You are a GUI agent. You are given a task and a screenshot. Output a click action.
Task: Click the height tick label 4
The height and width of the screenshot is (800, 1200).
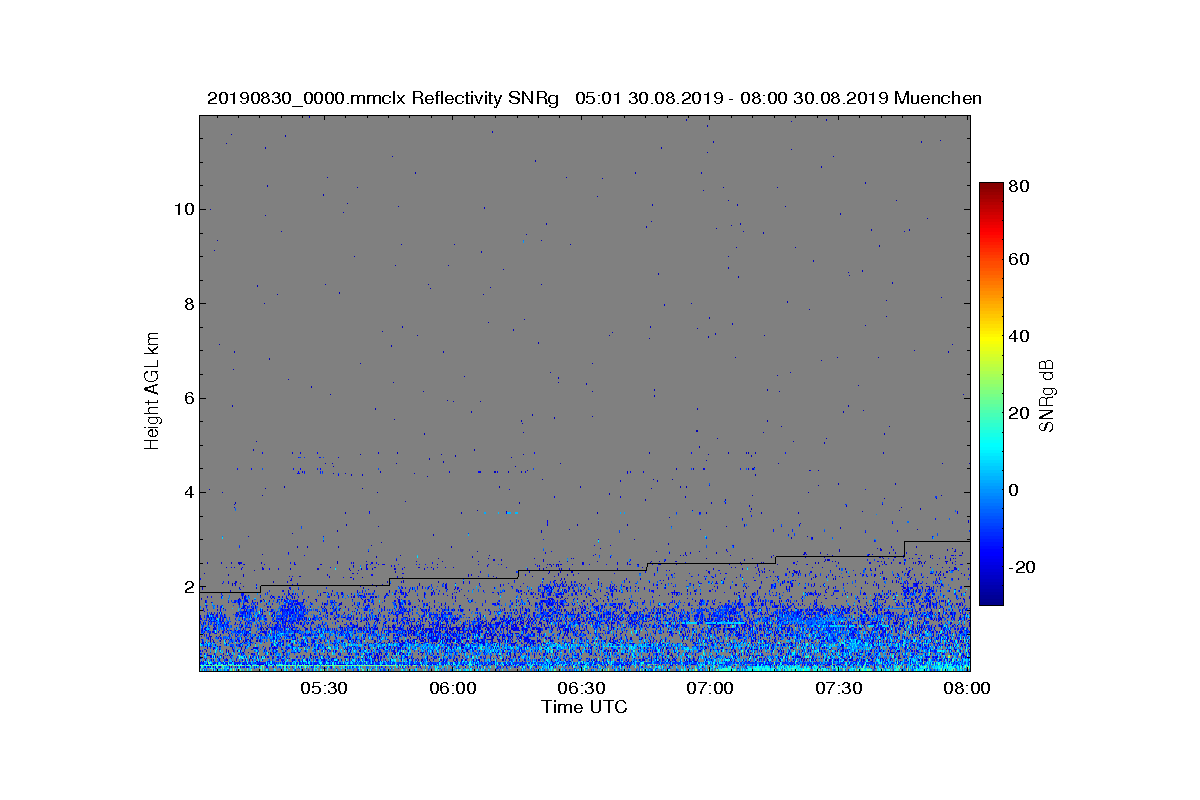188,492
